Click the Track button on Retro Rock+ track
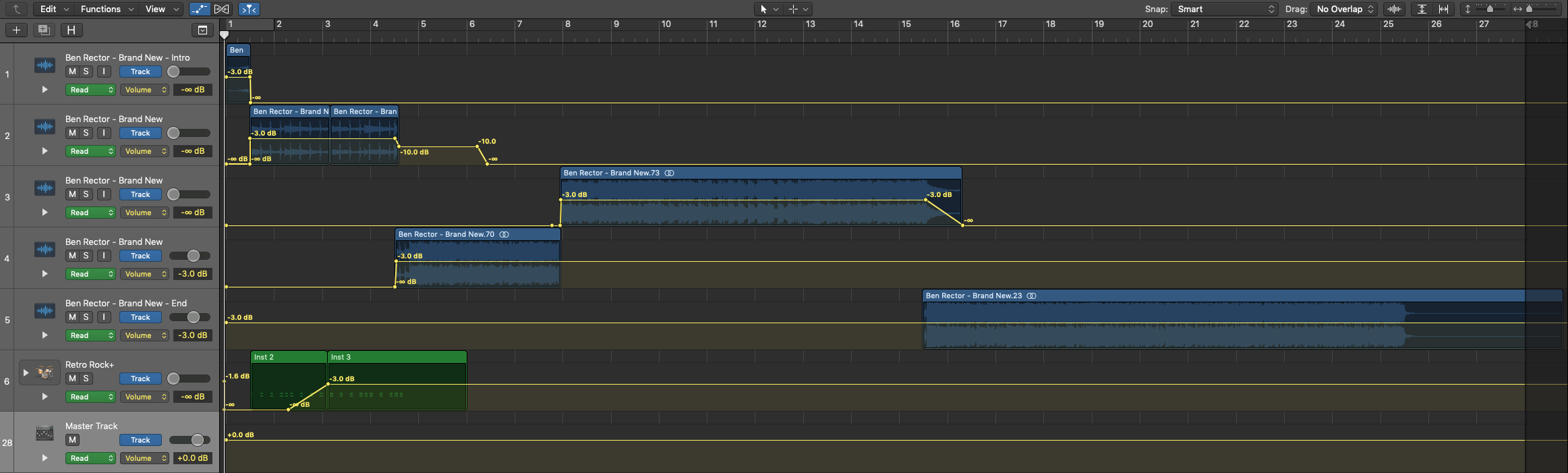Screen dimensions: 1568x473 pyautogui.click(x=140, y=379)
